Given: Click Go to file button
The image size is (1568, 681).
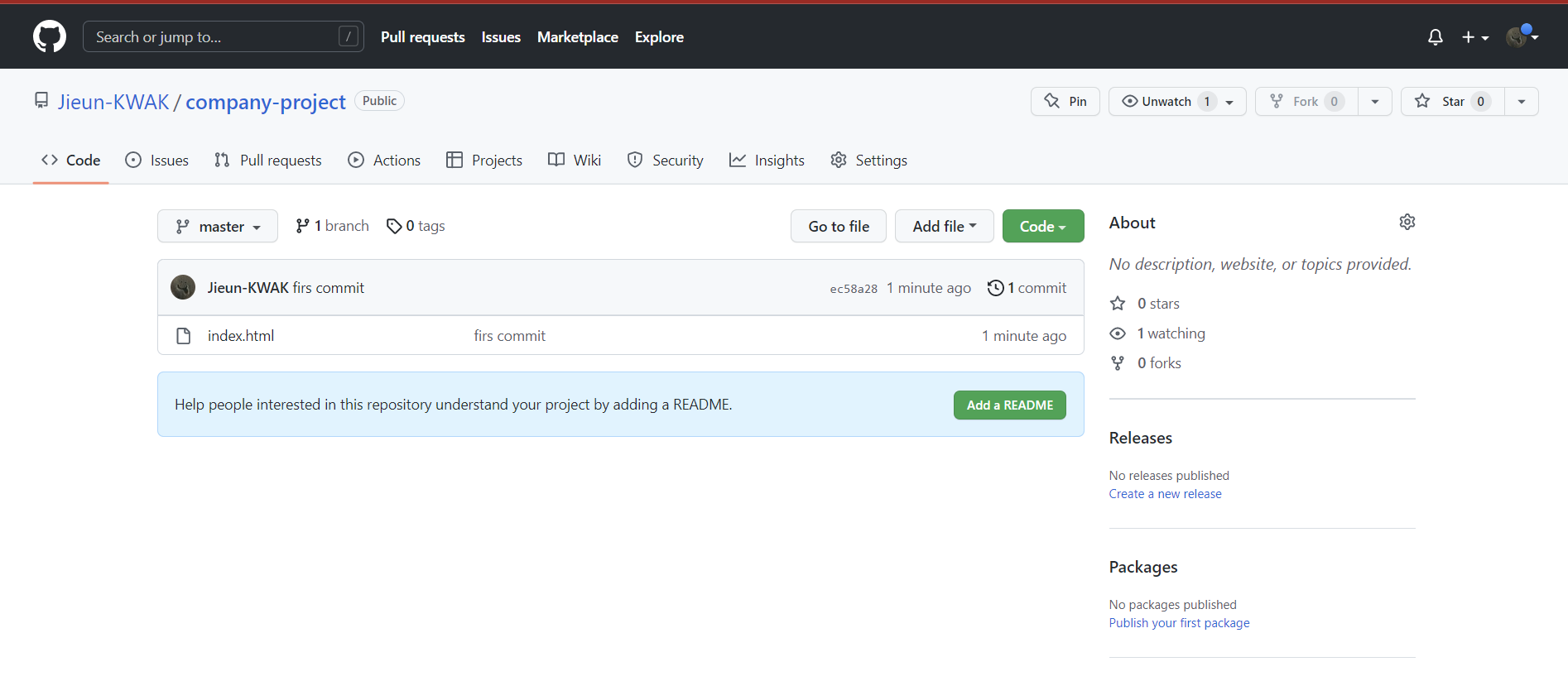Looking at the screenshot, I should (x=839, y=226).
